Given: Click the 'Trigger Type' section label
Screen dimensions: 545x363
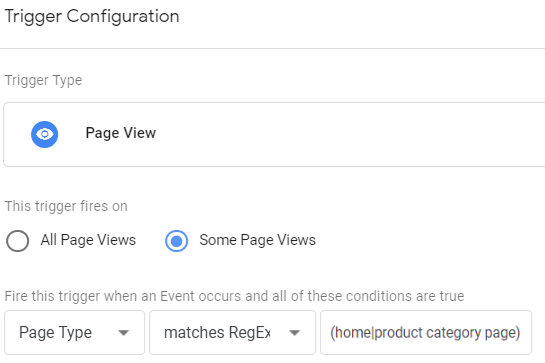Looking at the screenshot, I should pos(43,80).
